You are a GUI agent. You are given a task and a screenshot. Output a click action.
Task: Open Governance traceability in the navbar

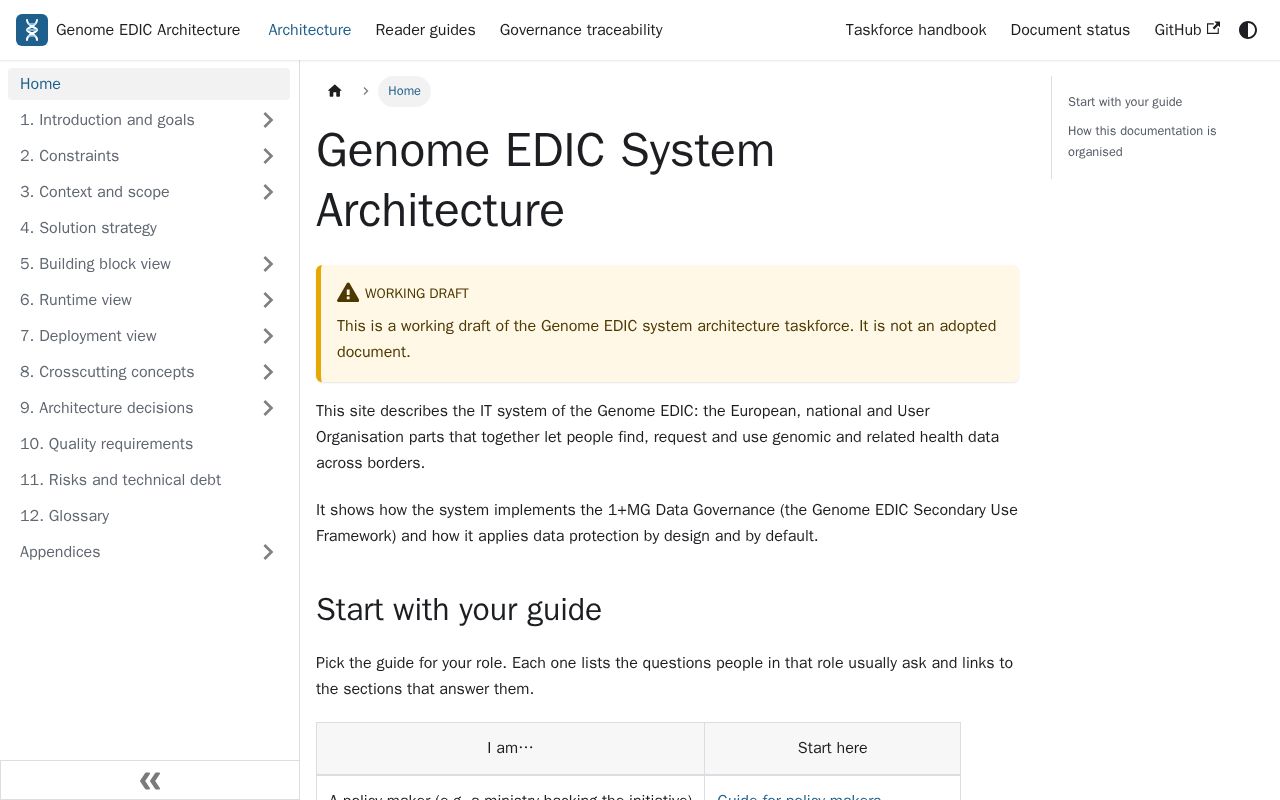[581, 30]
